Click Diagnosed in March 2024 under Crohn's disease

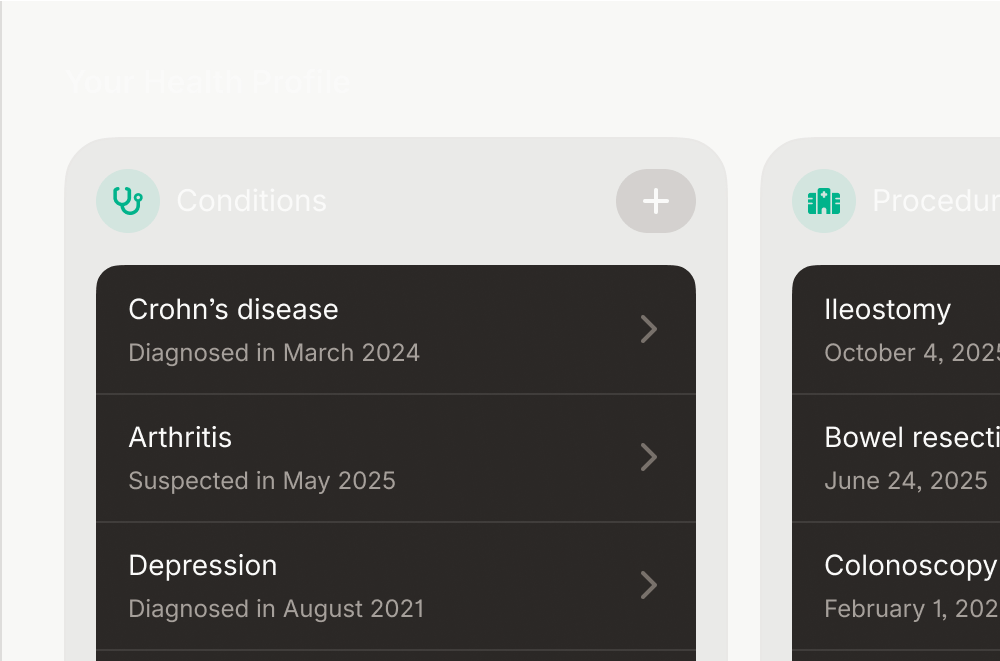273,352
